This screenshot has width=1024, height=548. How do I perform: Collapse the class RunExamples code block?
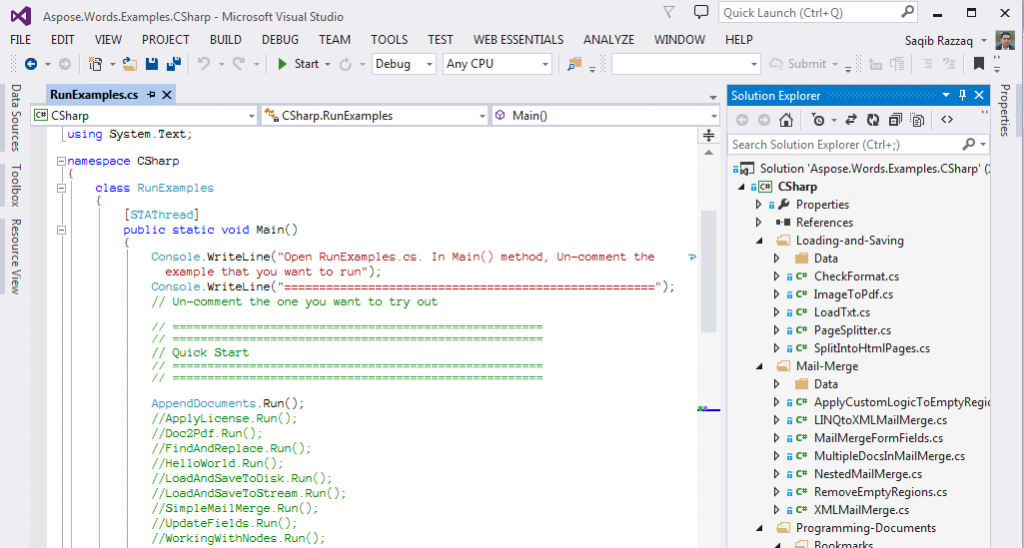pos(61,188)
